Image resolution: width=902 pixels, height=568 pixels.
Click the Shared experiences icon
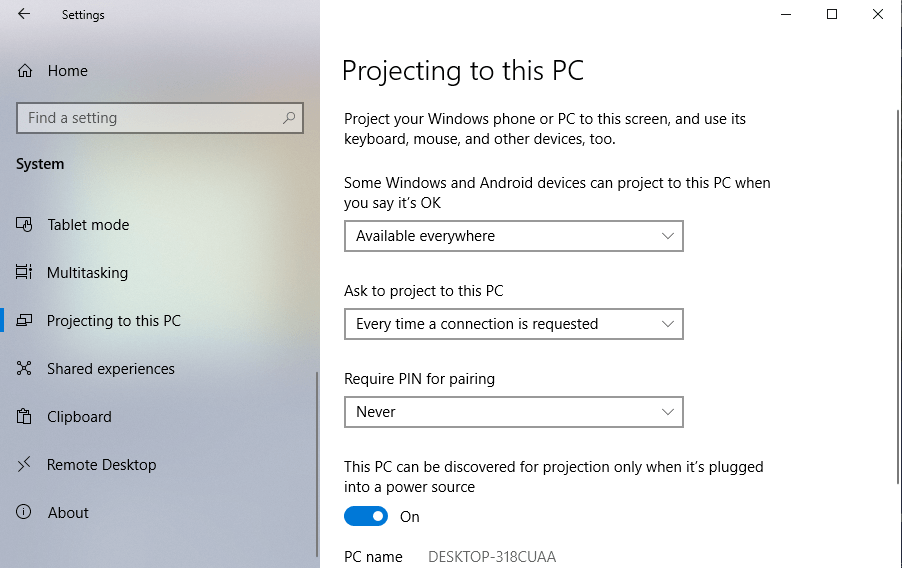click(x=24, y=368)
